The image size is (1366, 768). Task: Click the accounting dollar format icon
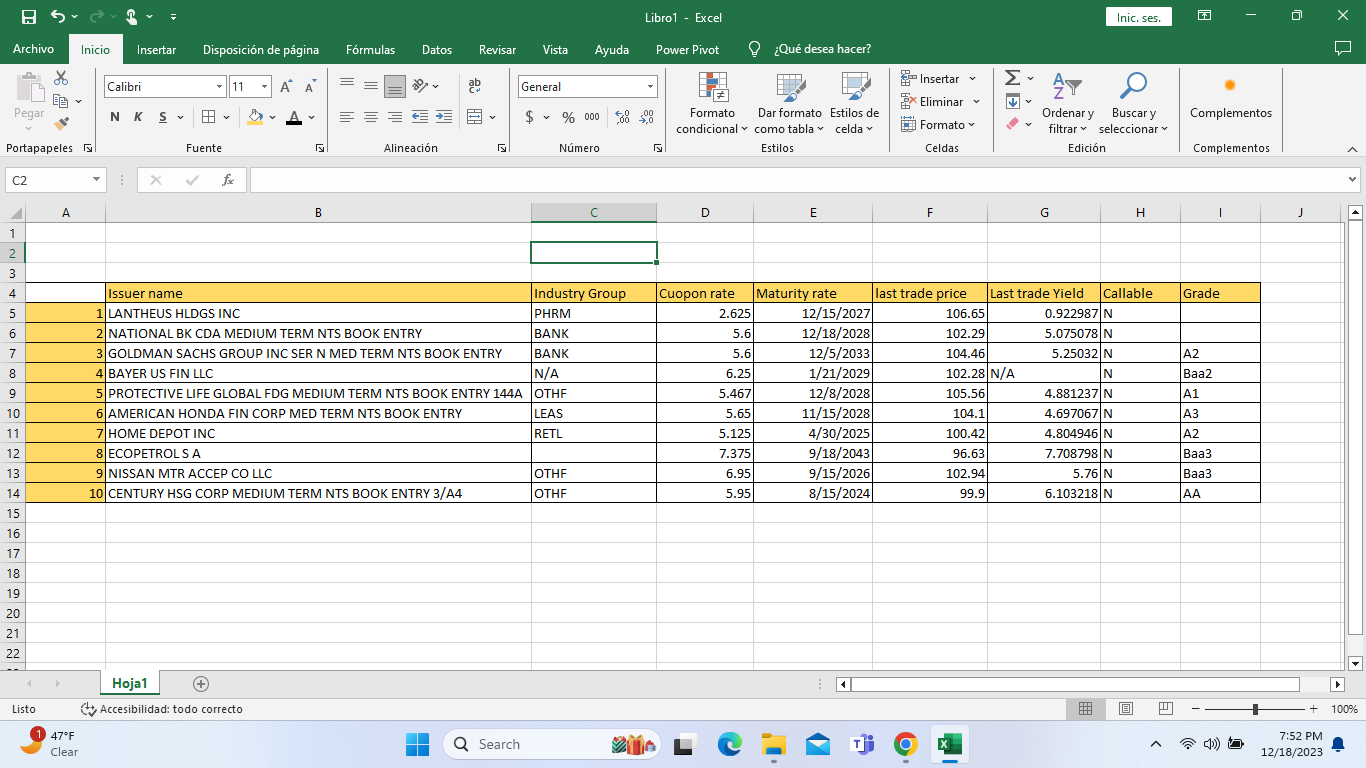(x=529, y=117)
